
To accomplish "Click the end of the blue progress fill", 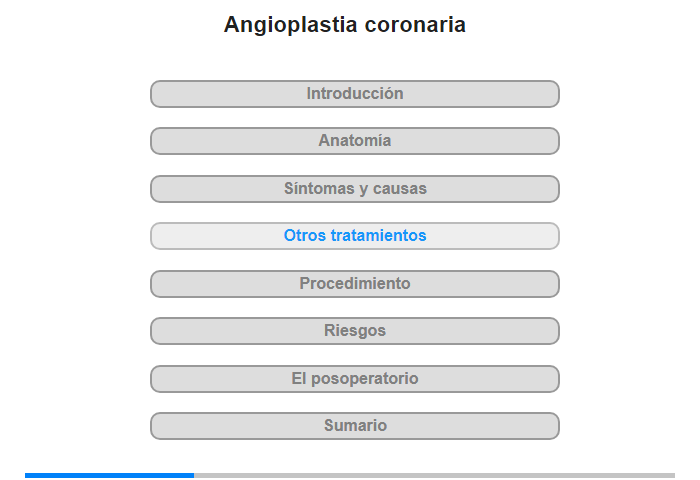I will point(192,475).
